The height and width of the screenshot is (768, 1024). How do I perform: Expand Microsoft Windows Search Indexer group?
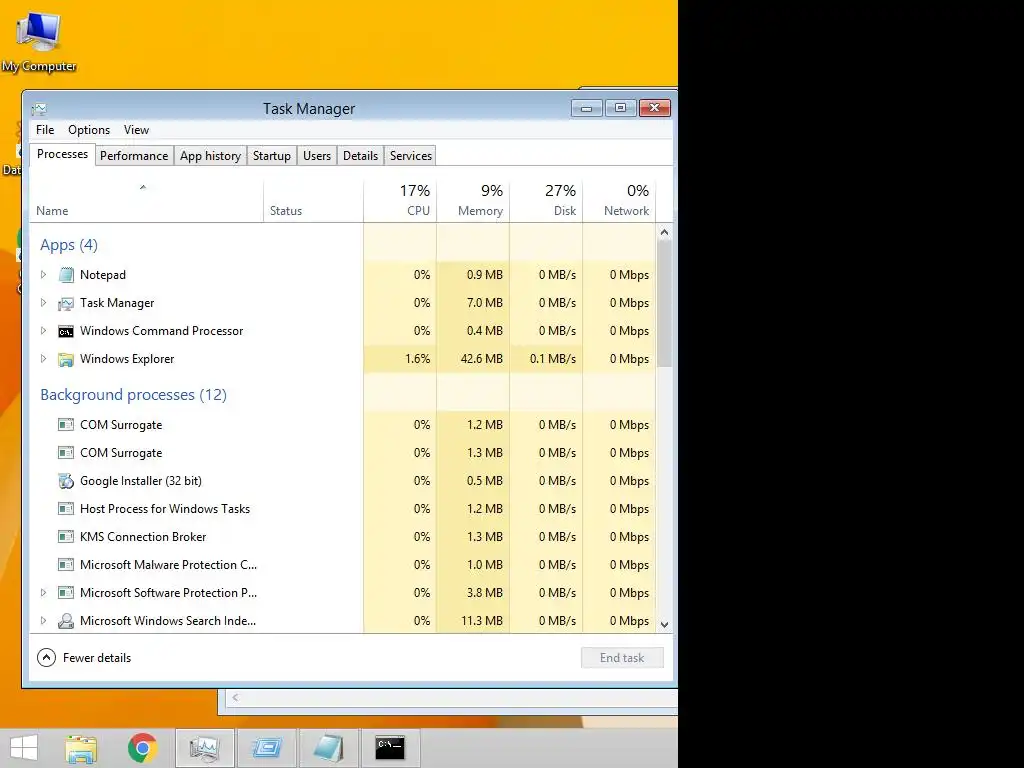(43, 621)
